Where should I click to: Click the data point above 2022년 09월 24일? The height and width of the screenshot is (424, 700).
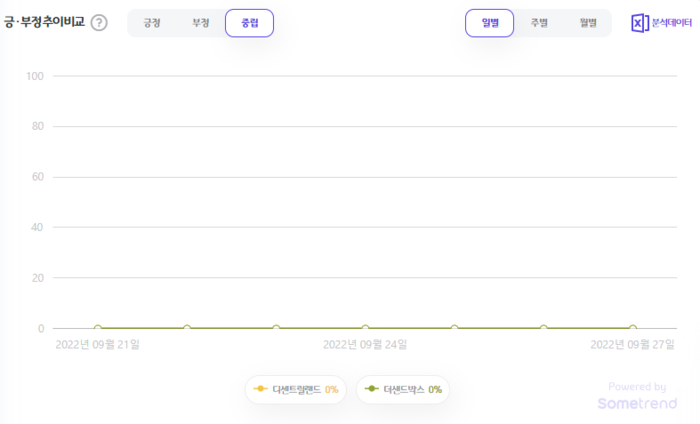(365, 328)
